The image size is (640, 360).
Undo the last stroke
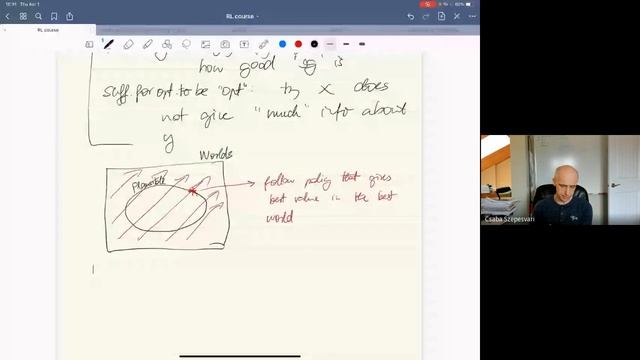411,16
